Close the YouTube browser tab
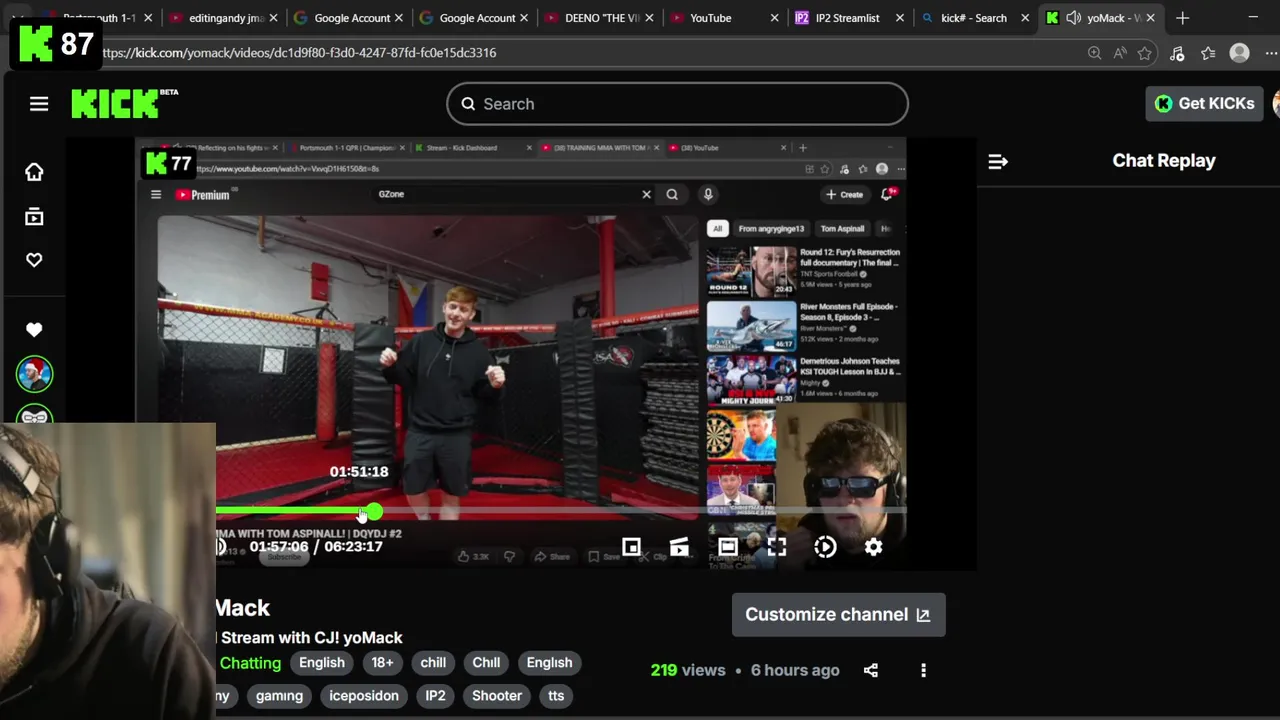Image resolution: width=1280 pixels, height=720 pixels. (x=774, y=18)
